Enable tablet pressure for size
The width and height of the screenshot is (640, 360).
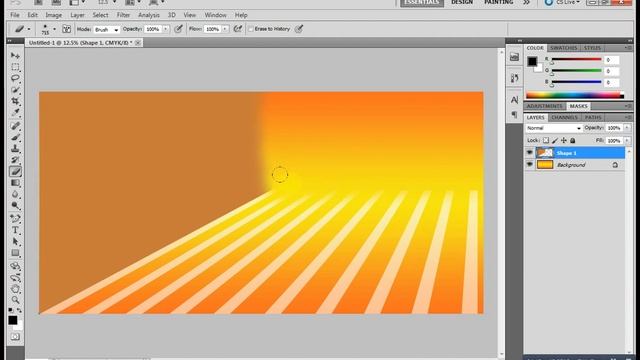click(299, 29)
